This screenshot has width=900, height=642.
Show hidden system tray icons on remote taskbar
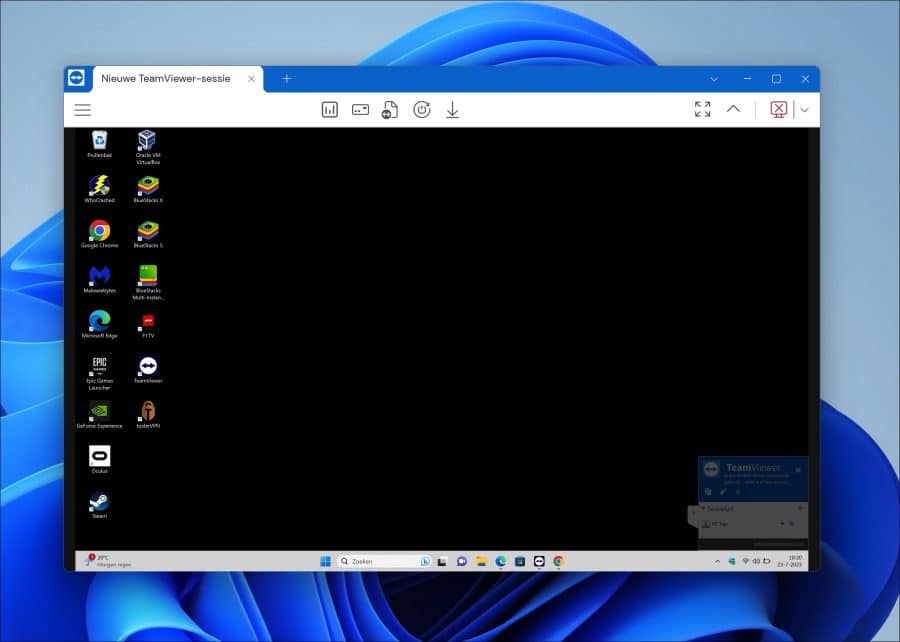[717, 561]
